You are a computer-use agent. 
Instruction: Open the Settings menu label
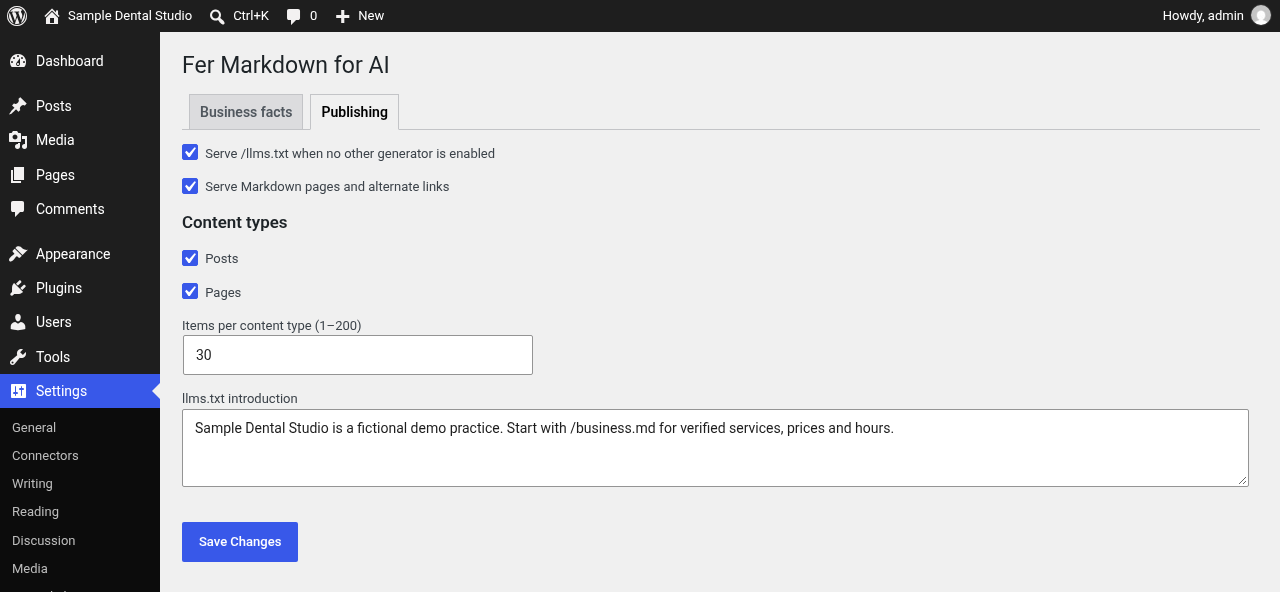pos(61,391)
